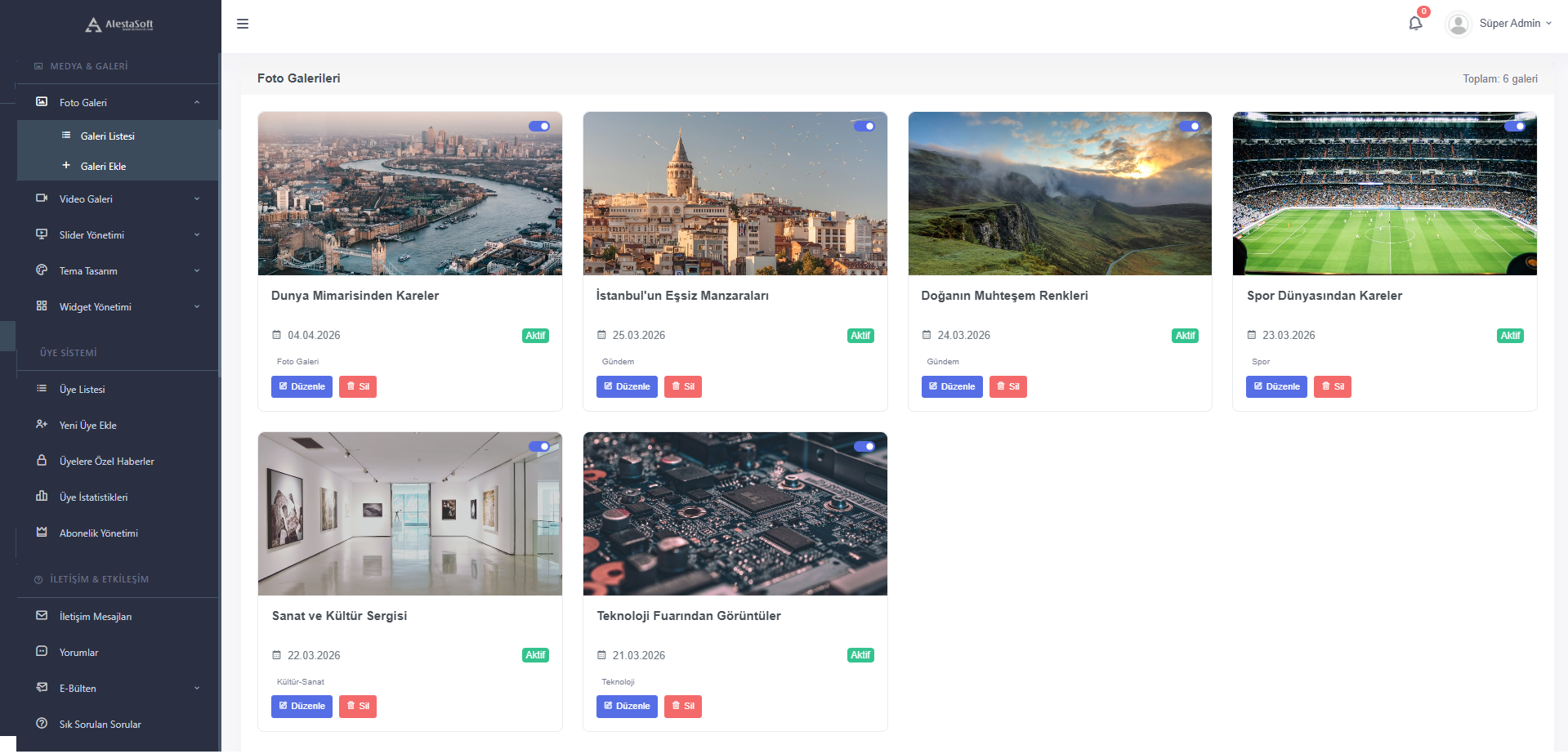
Task: Click the Sanat ve Kültür Sergisi thumbnail
Action: [x=410, y=514]
